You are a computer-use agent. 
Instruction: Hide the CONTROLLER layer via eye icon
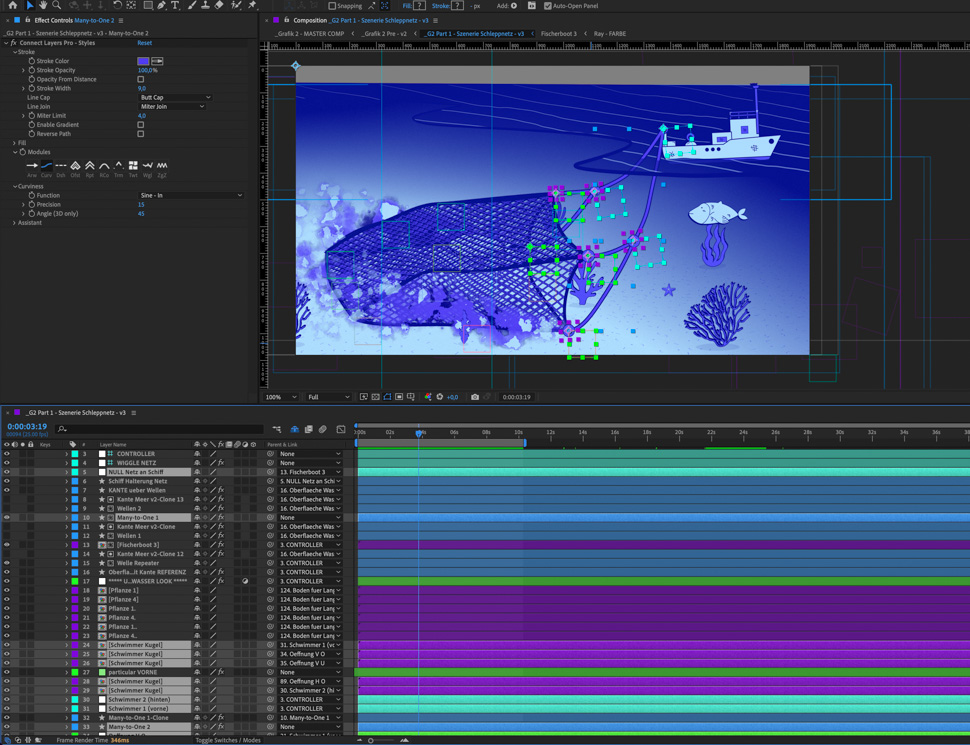click(6, 454)
